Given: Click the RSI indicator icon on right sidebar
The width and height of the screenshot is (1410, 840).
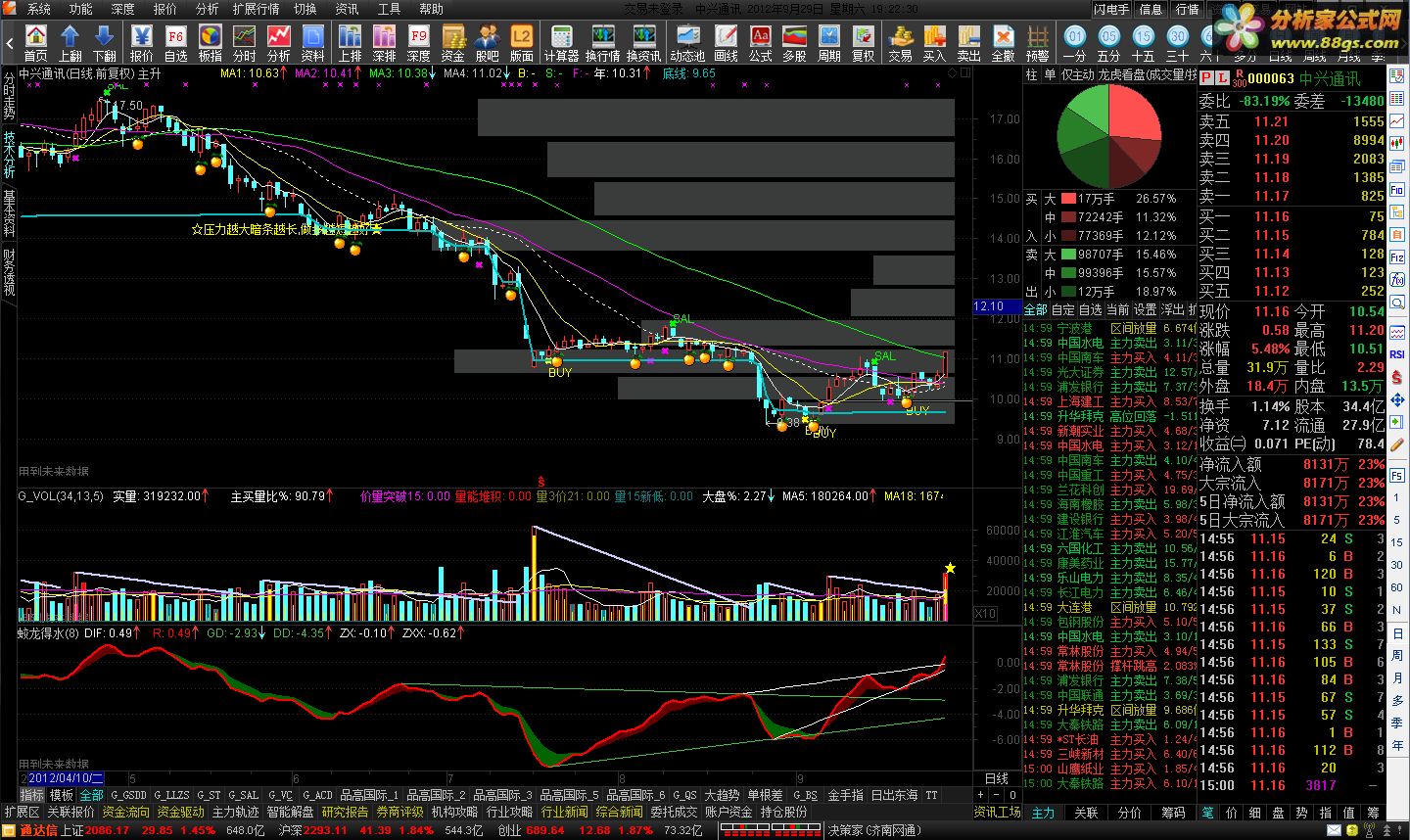Looking at the screenshot, I should 1397,354.
